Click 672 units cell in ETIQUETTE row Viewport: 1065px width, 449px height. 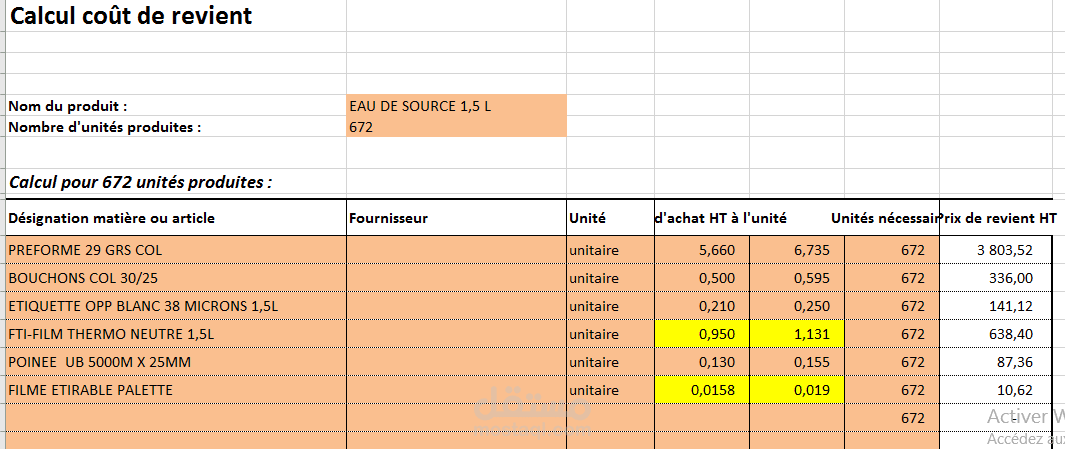(892, 306)
